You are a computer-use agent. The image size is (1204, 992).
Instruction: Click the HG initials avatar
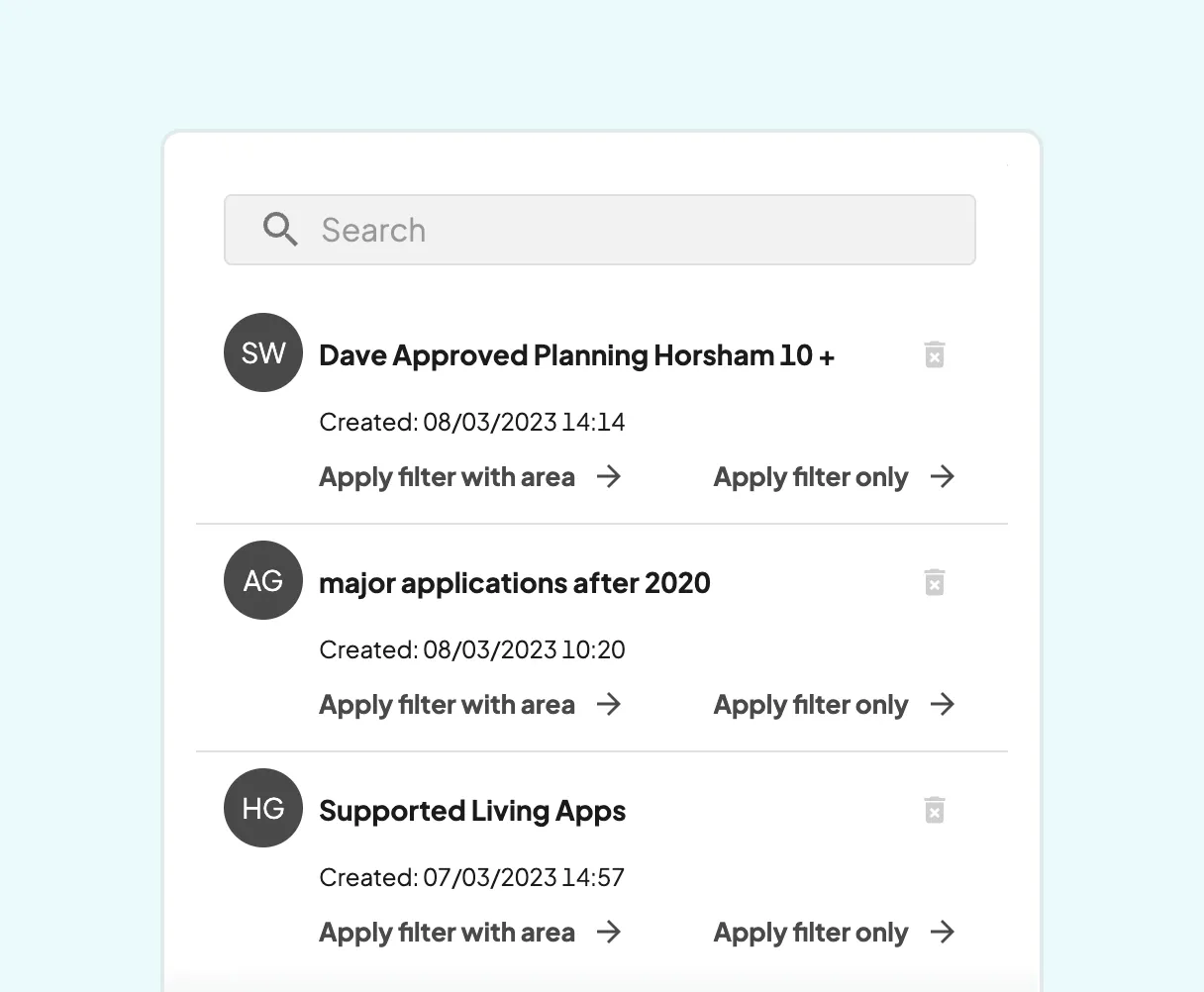click(262, 808)
